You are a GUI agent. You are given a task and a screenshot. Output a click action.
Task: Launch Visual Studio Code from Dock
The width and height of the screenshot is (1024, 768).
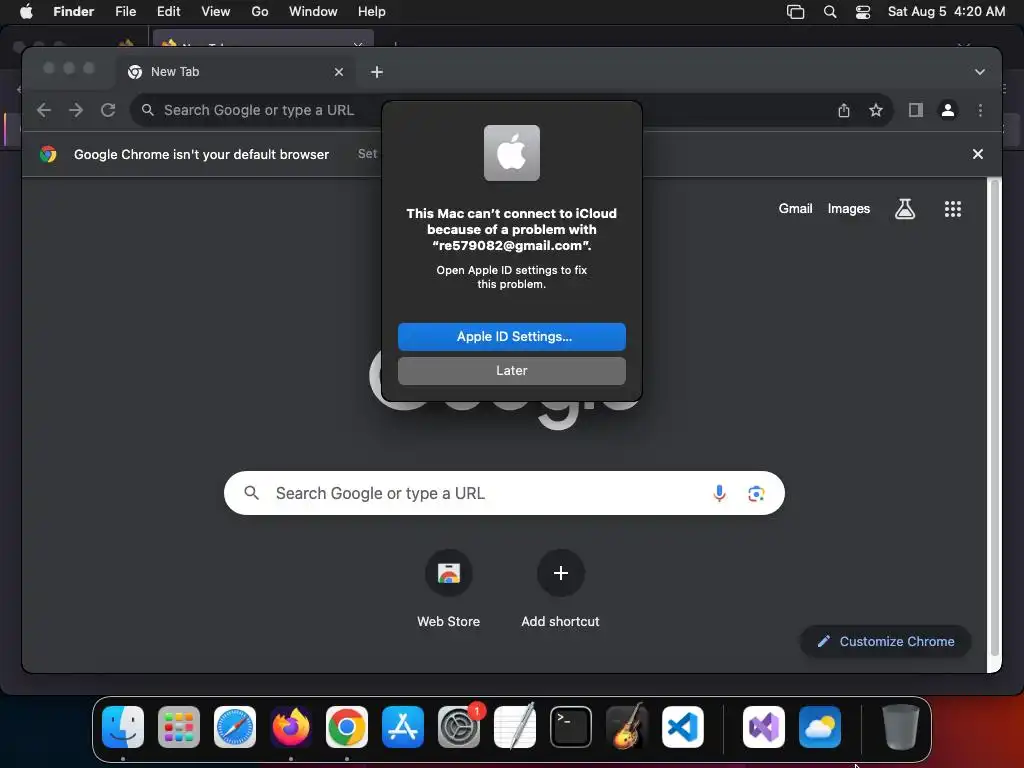[x=682, y=727]
